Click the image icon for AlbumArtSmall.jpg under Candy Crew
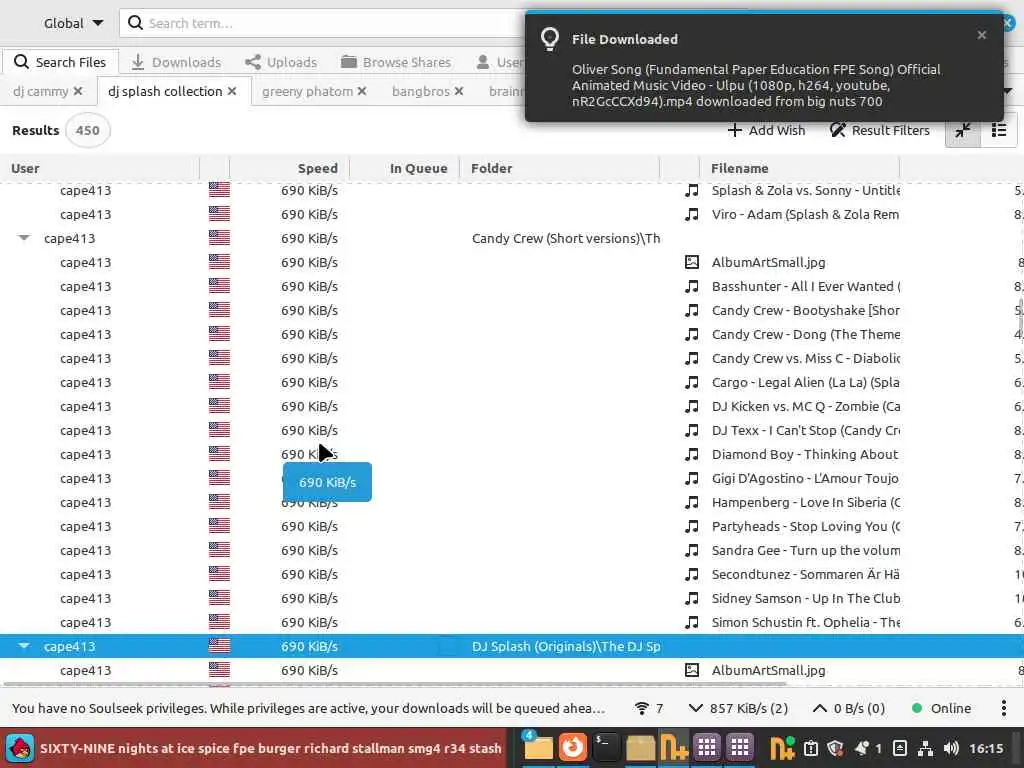Viewport: 1024px width, 768px height. (692, 262)
